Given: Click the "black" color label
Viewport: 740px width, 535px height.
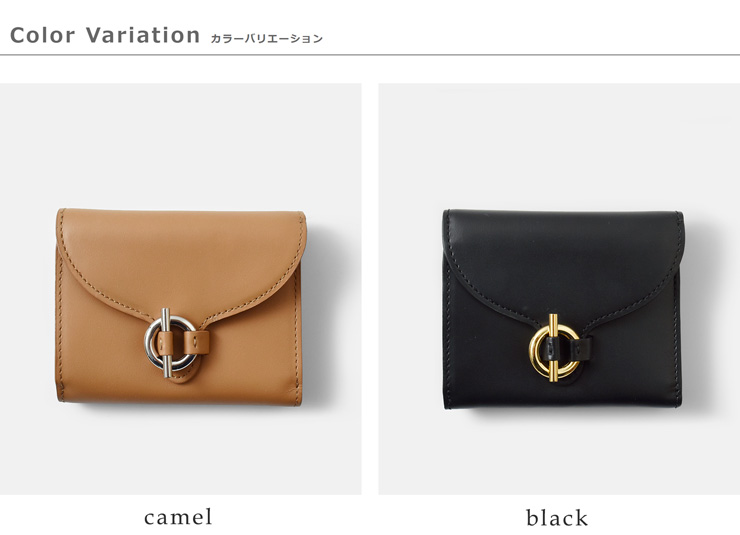Looking at the screenshot, I should [x=557, y=518].
